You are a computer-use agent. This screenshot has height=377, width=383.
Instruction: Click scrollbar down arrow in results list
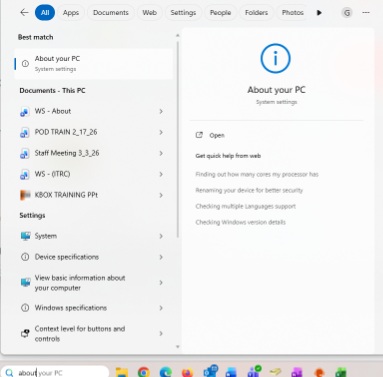pos(178,347)
